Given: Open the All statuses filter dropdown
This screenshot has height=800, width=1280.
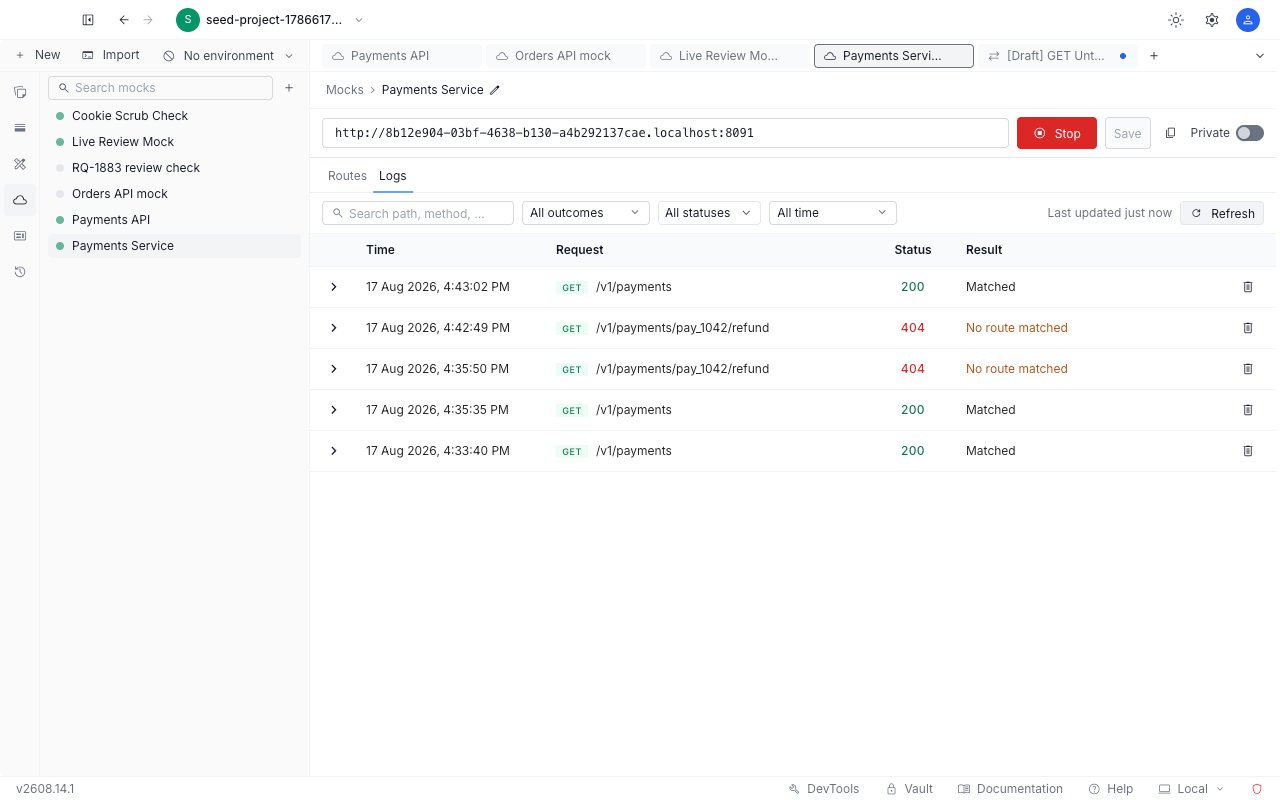Looking at the screenshot, I should click(709, 213).
